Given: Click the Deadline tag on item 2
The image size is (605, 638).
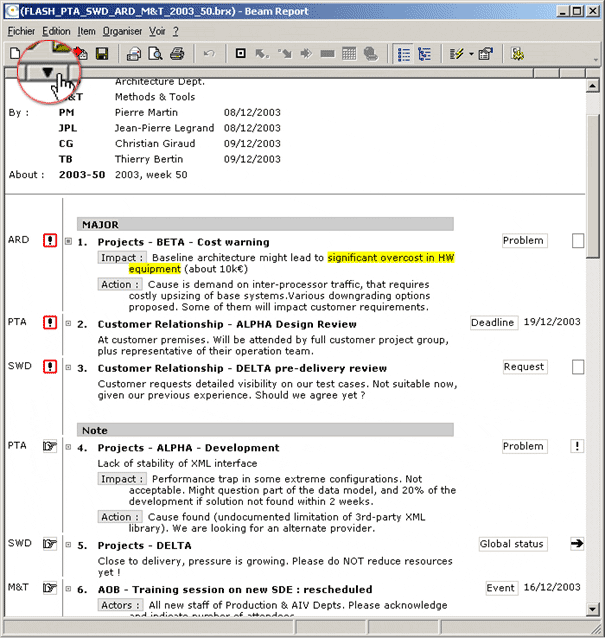Looking at the screenshot, I should (x=494, y=323).
